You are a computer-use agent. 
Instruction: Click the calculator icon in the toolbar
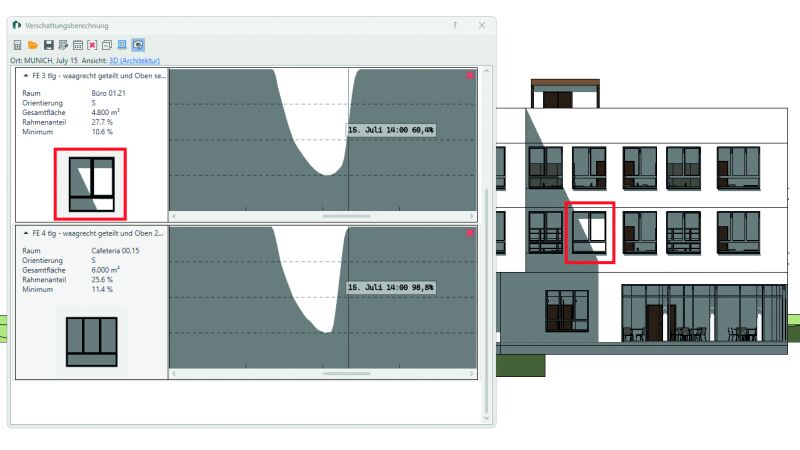pos(17,45)
